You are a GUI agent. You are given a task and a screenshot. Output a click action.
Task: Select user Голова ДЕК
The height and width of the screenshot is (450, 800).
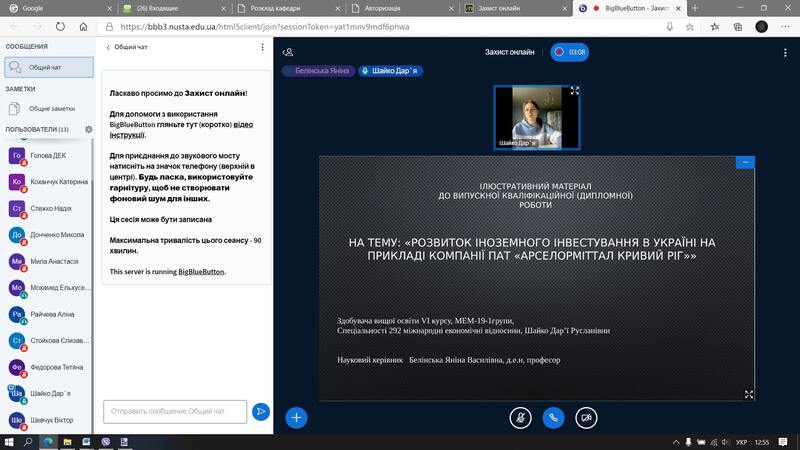[x=48, y=156]
